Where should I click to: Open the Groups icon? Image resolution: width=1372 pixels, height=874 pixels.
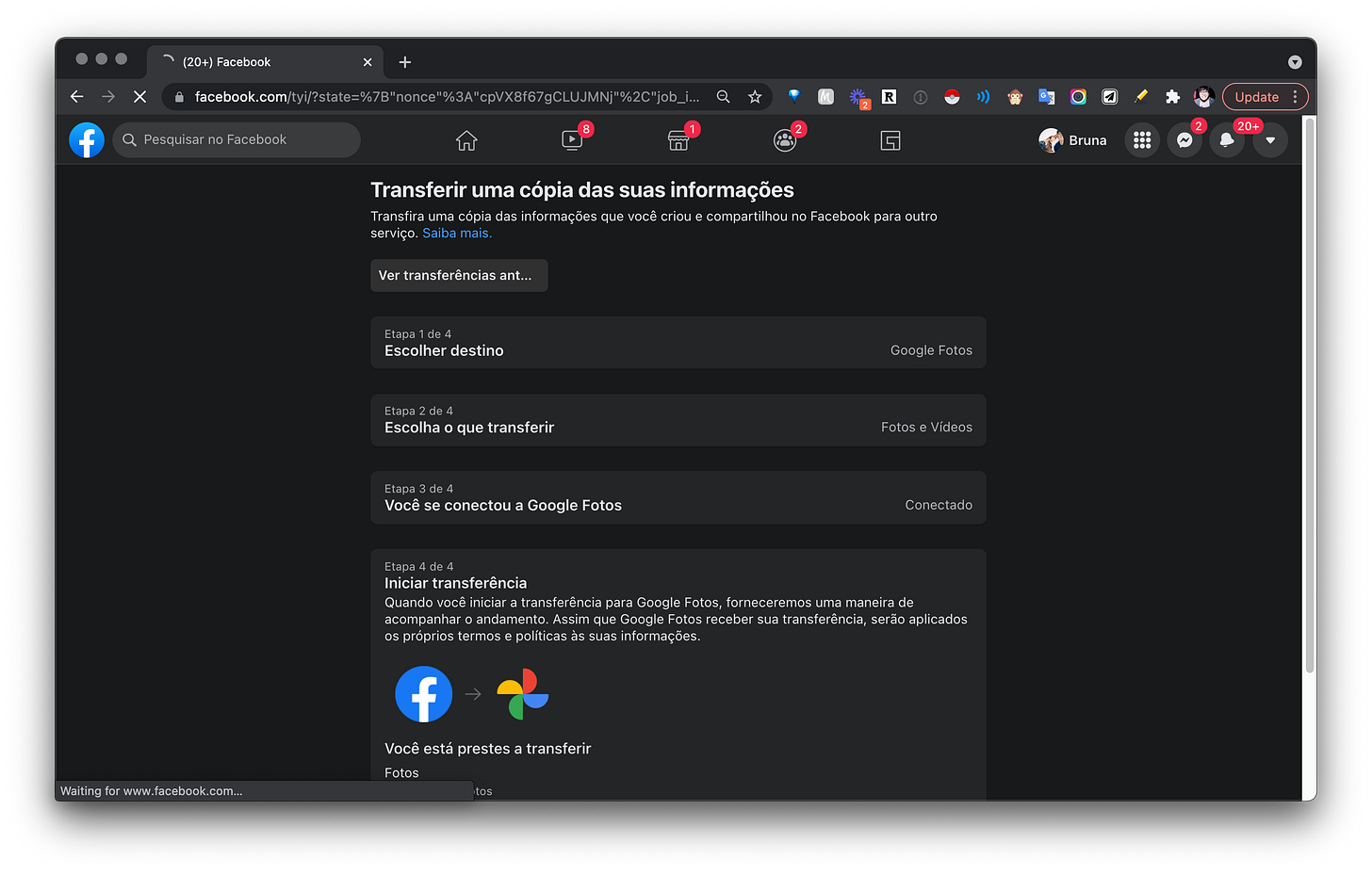coord(784,140)
